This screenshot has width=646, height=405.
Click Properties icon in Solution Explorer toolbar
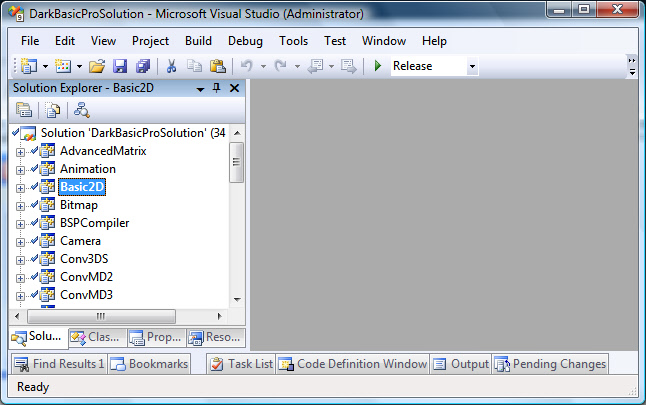point(24,110)
